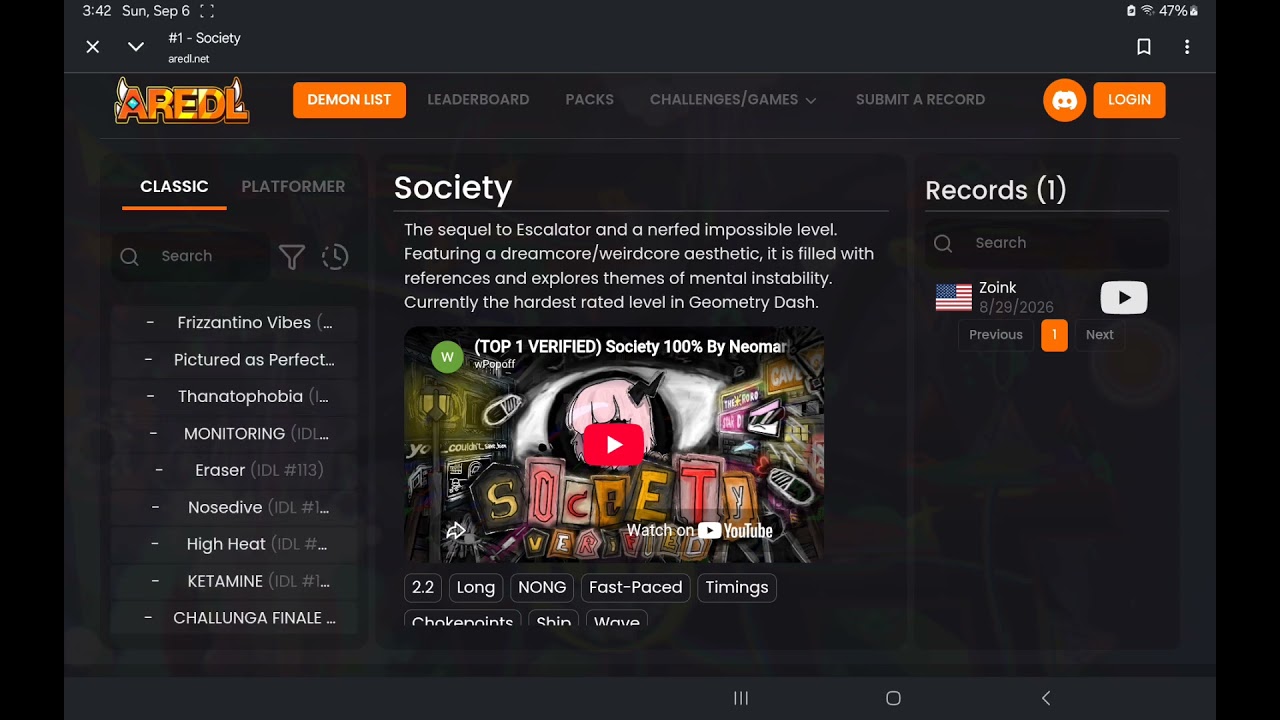1280x720 pixels.
Task: Open the video title link
Action: pyautogui.click(x=631, y=347)
